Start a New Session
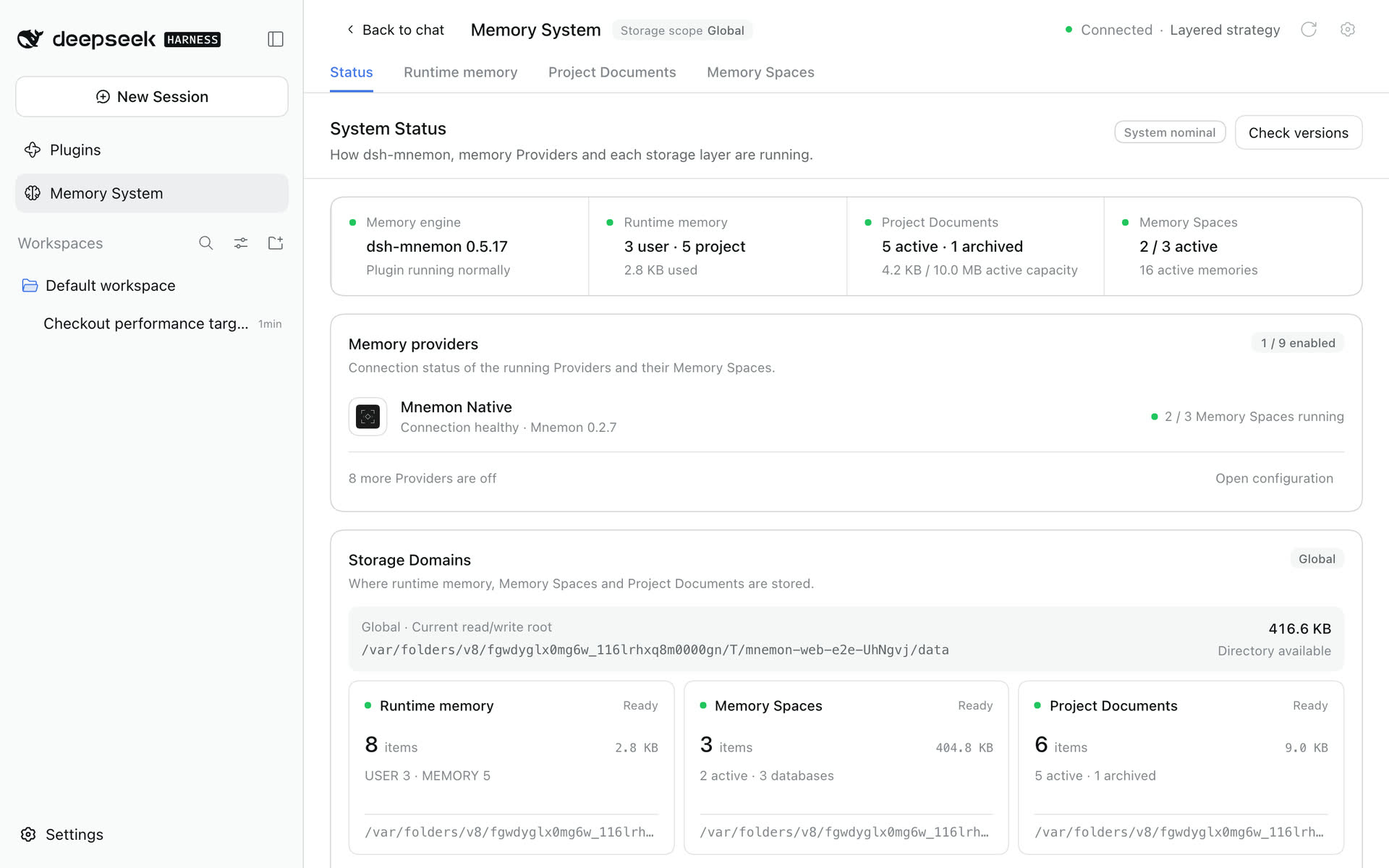This screenshot has width=1389, height=868. (x=152, y=97)
